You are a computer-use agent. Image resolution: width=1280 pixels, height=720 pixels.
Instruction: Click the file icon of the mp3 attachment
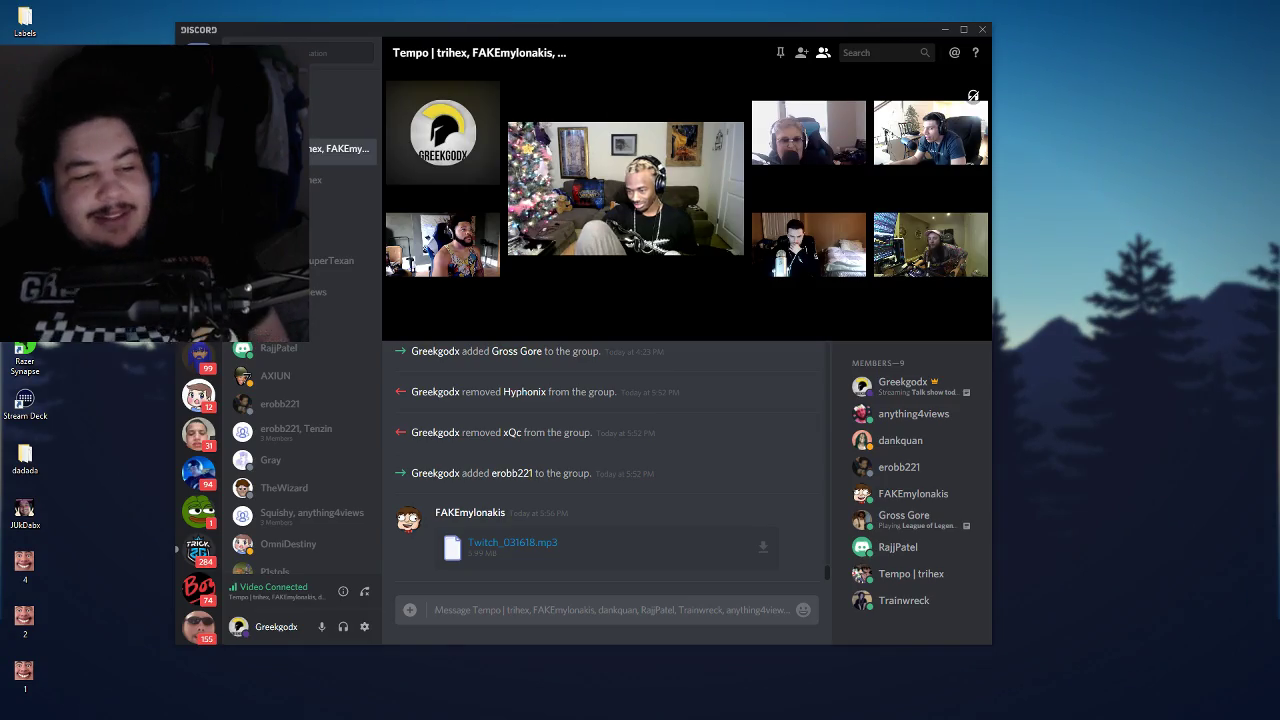pos(452,547)
